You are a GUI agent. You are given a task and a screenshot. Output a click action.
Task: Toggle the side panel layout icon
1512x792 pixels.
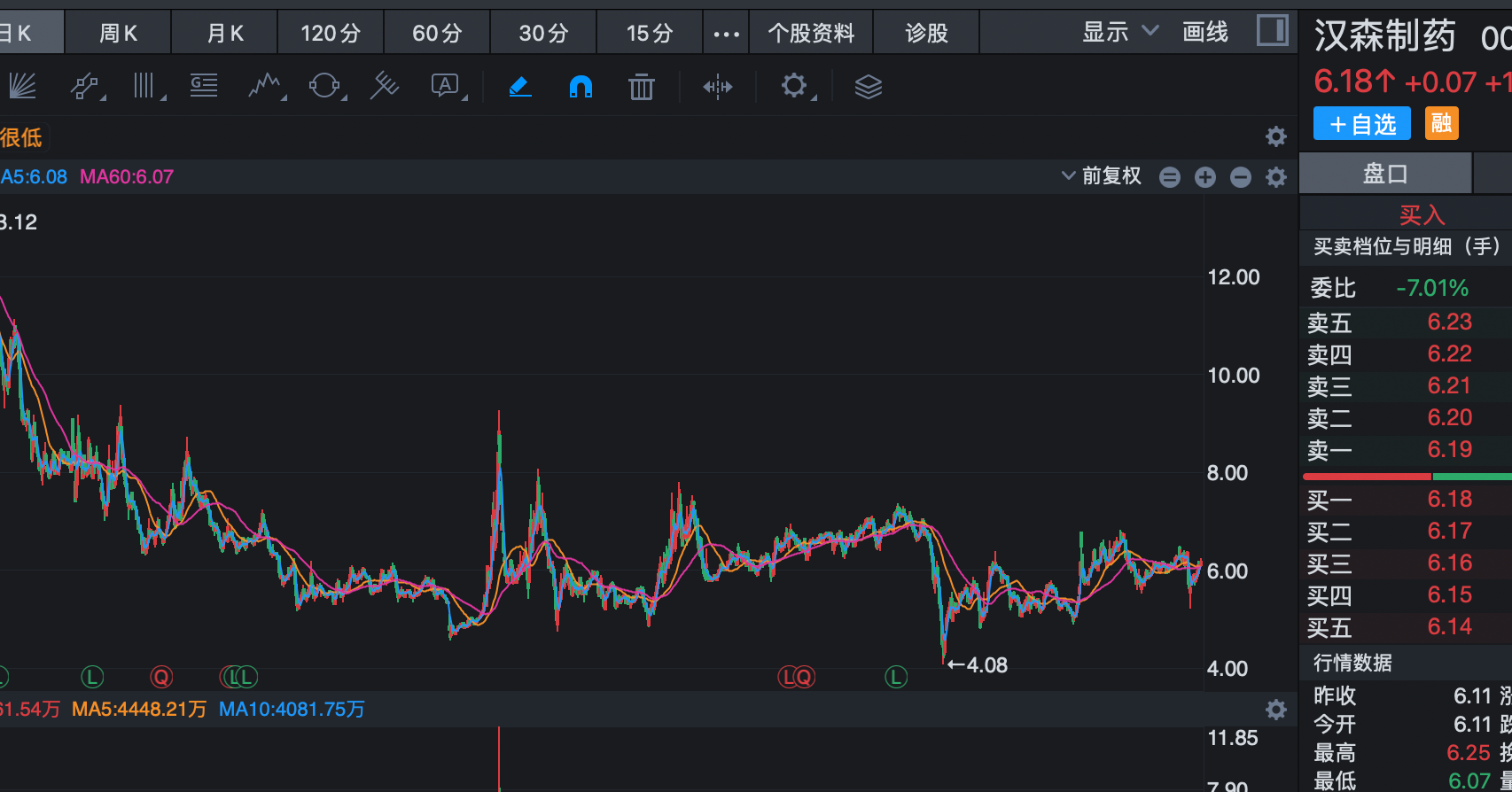(x=1272, y=31)
